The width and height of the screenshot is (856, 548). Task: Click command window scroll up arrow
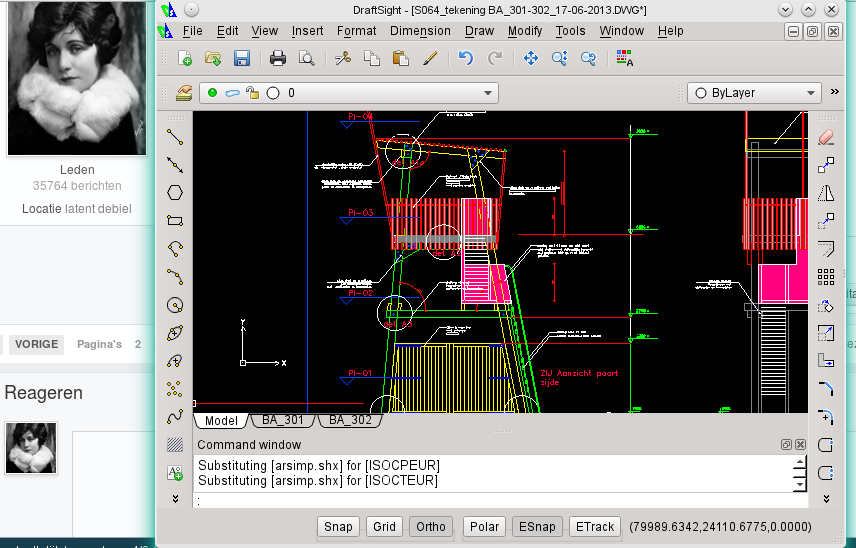800,462
